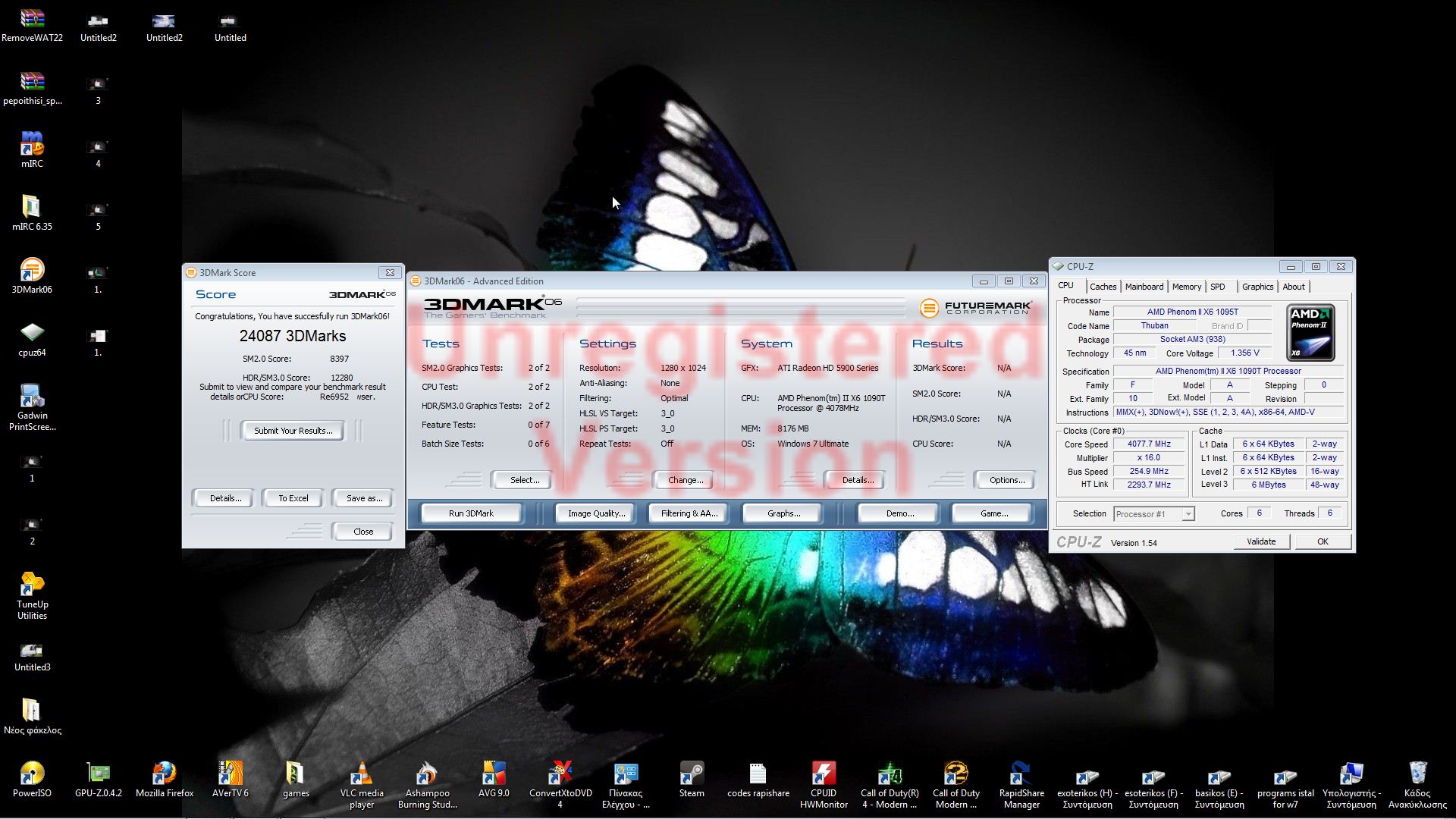The width and height of the screenshot is (1456, 819).
Task: Launch PowerISO from the desktop
Action: click(32, 780)
